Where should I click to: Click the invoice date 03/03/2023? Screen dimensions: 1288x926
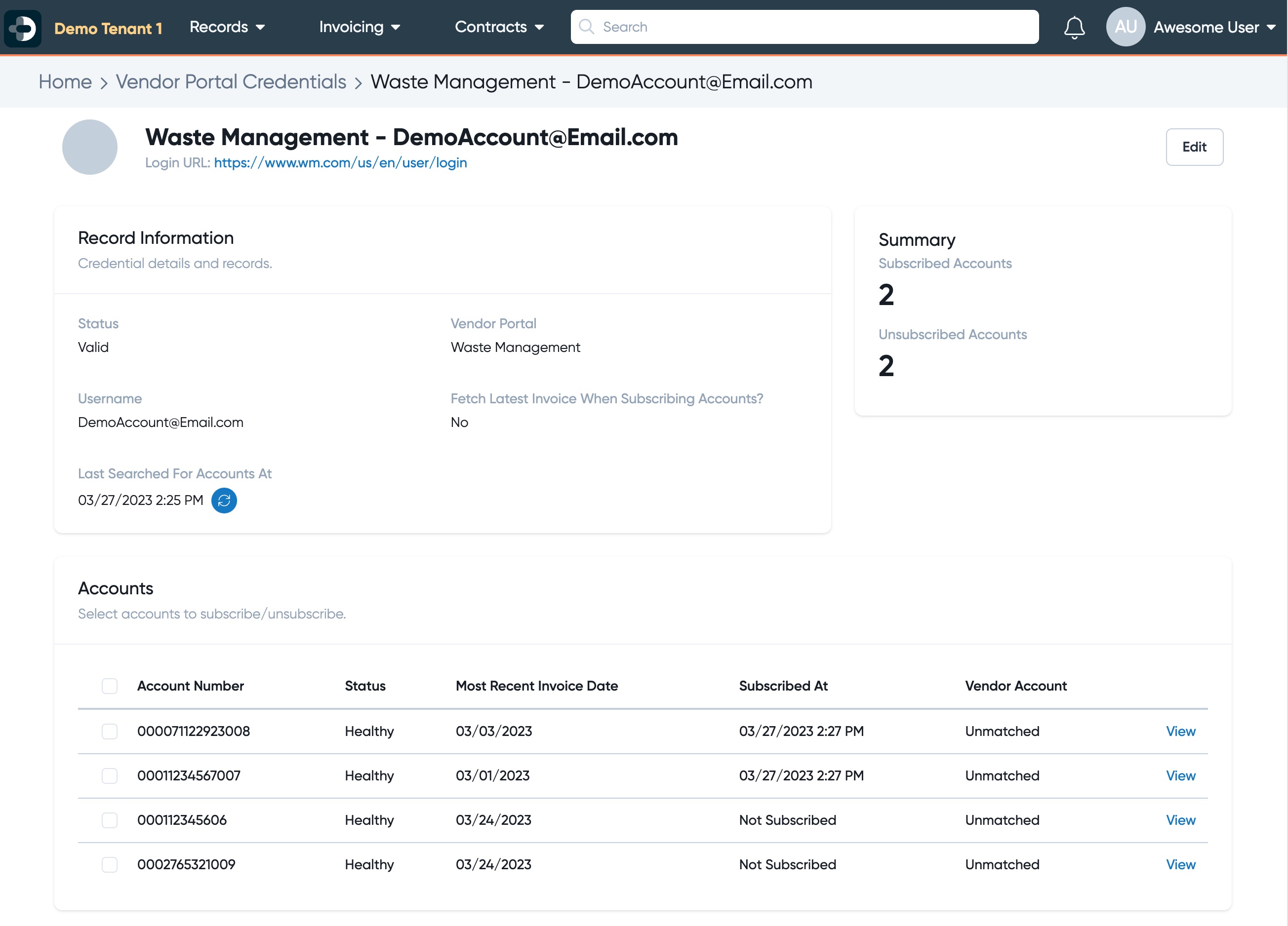pos(493,731)
